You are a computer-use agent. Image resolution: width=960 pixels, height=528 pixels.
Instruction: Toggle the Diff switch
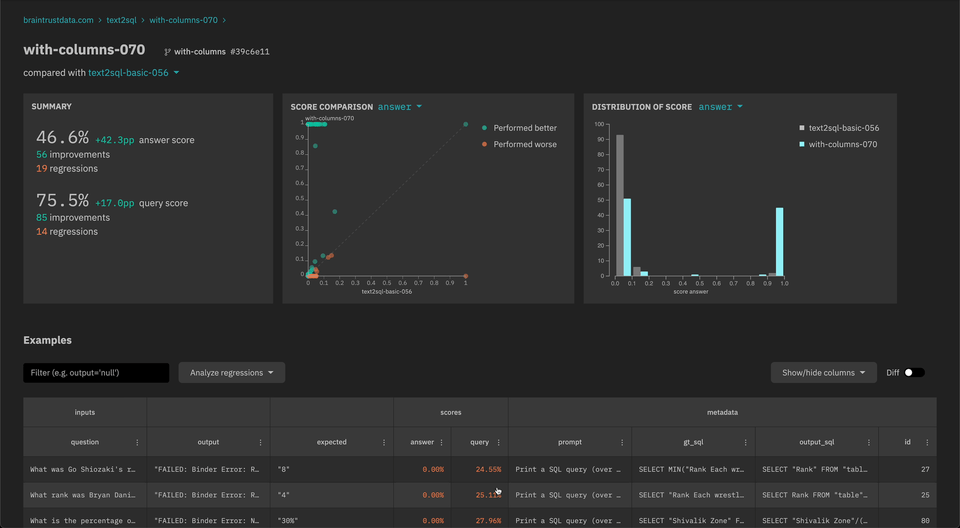(x=914, y=373)
